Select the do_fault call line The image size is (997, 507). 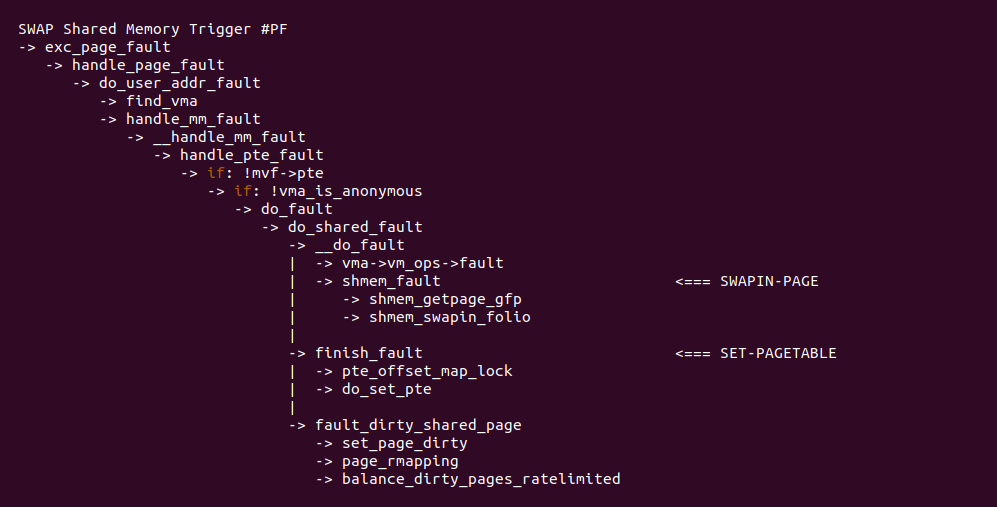[x=297, y=209]
